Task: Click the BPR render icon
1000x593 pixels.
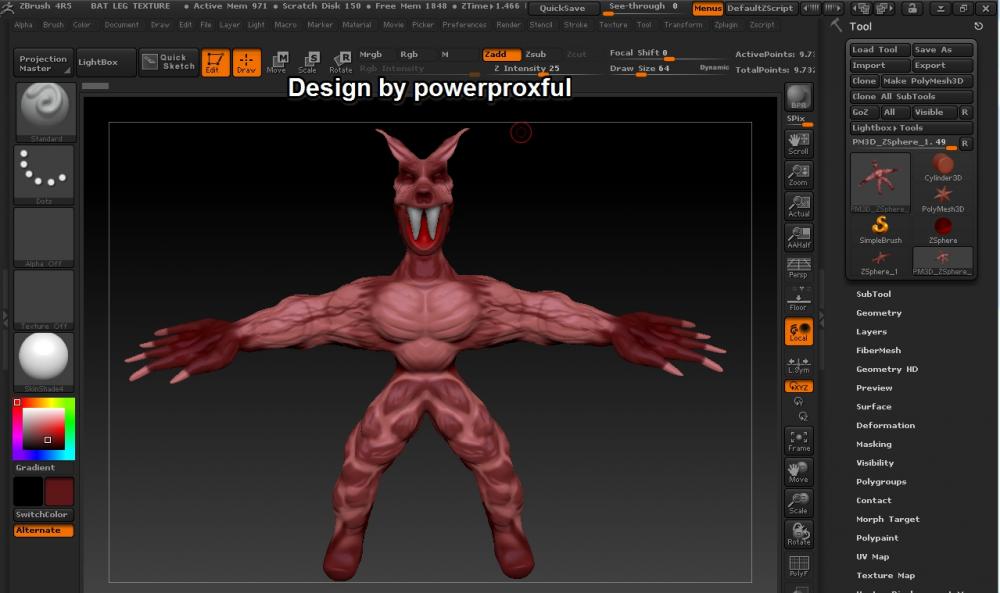Action: 798,98
